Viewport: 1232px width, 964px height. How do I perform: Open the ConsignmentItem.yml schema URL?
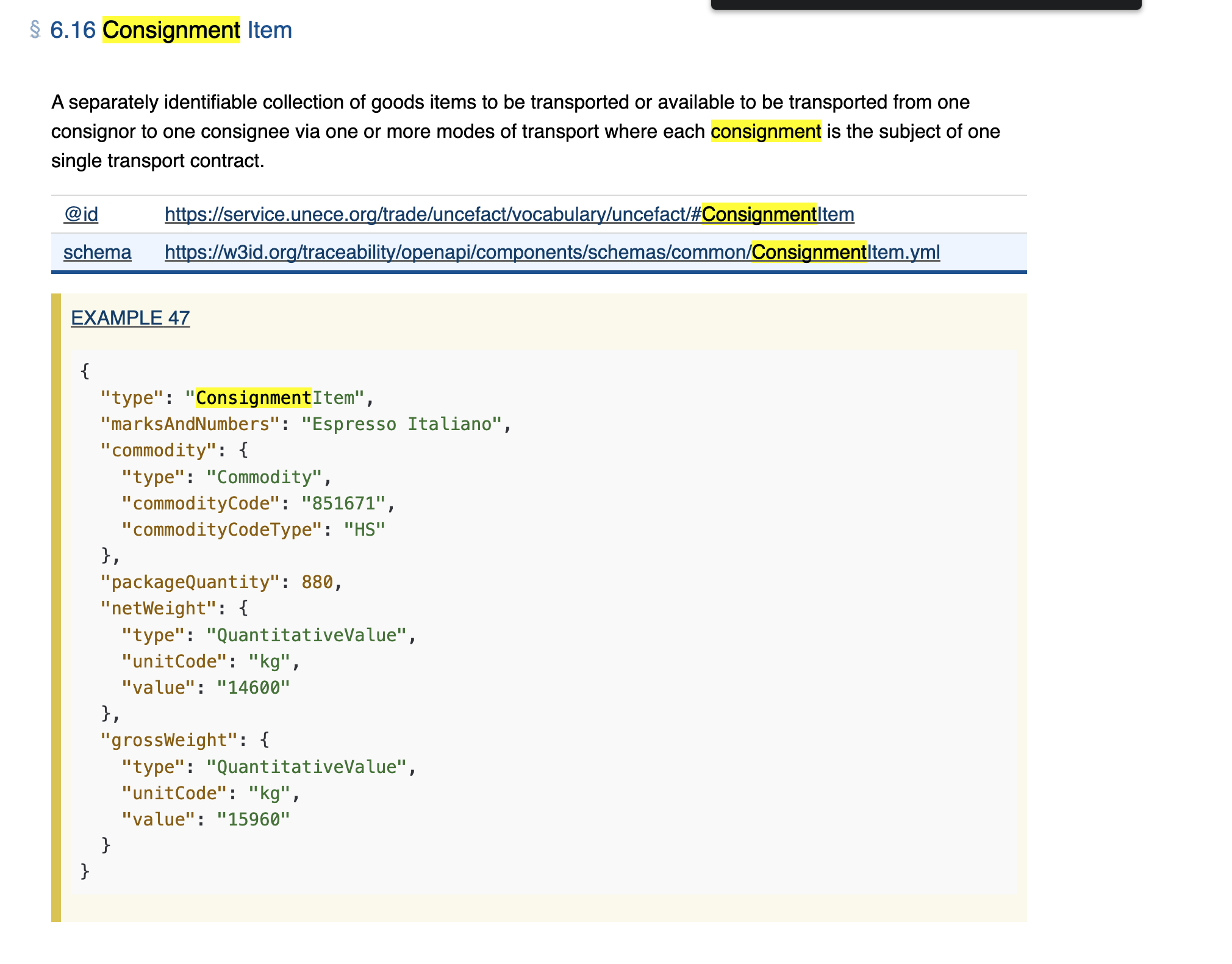click(551, 252)
